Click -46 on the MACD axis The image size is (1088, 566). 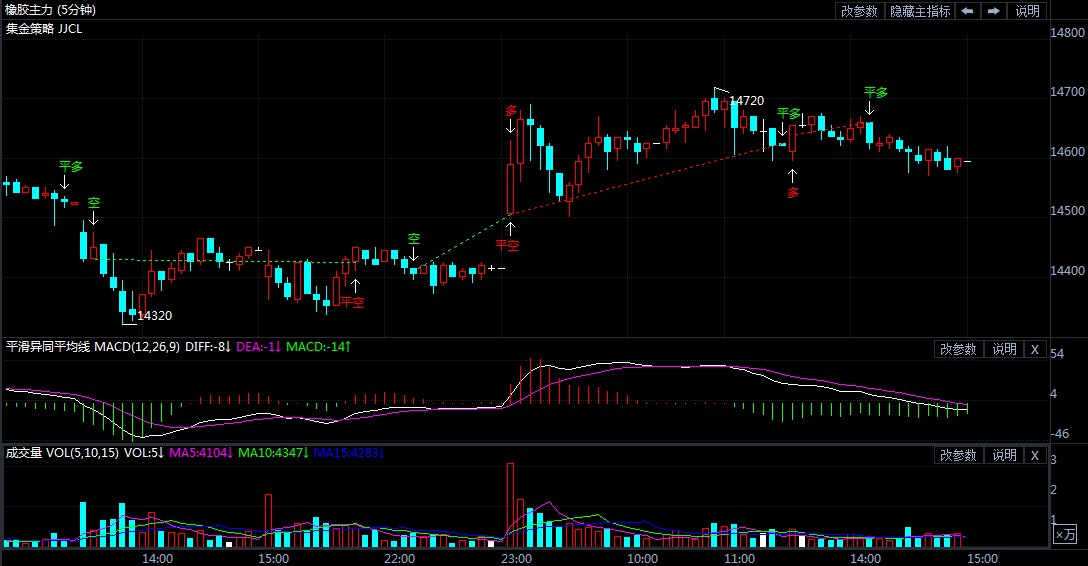[x=1060, y=434]
